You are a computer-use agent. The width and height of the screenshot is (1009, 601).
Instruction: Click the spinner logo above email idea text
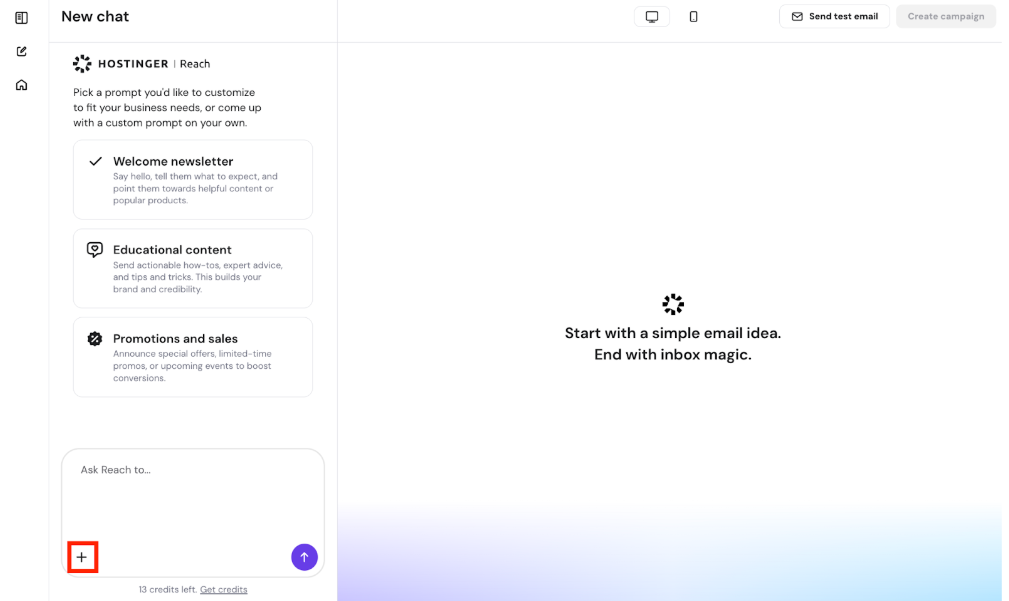[673, 304]
